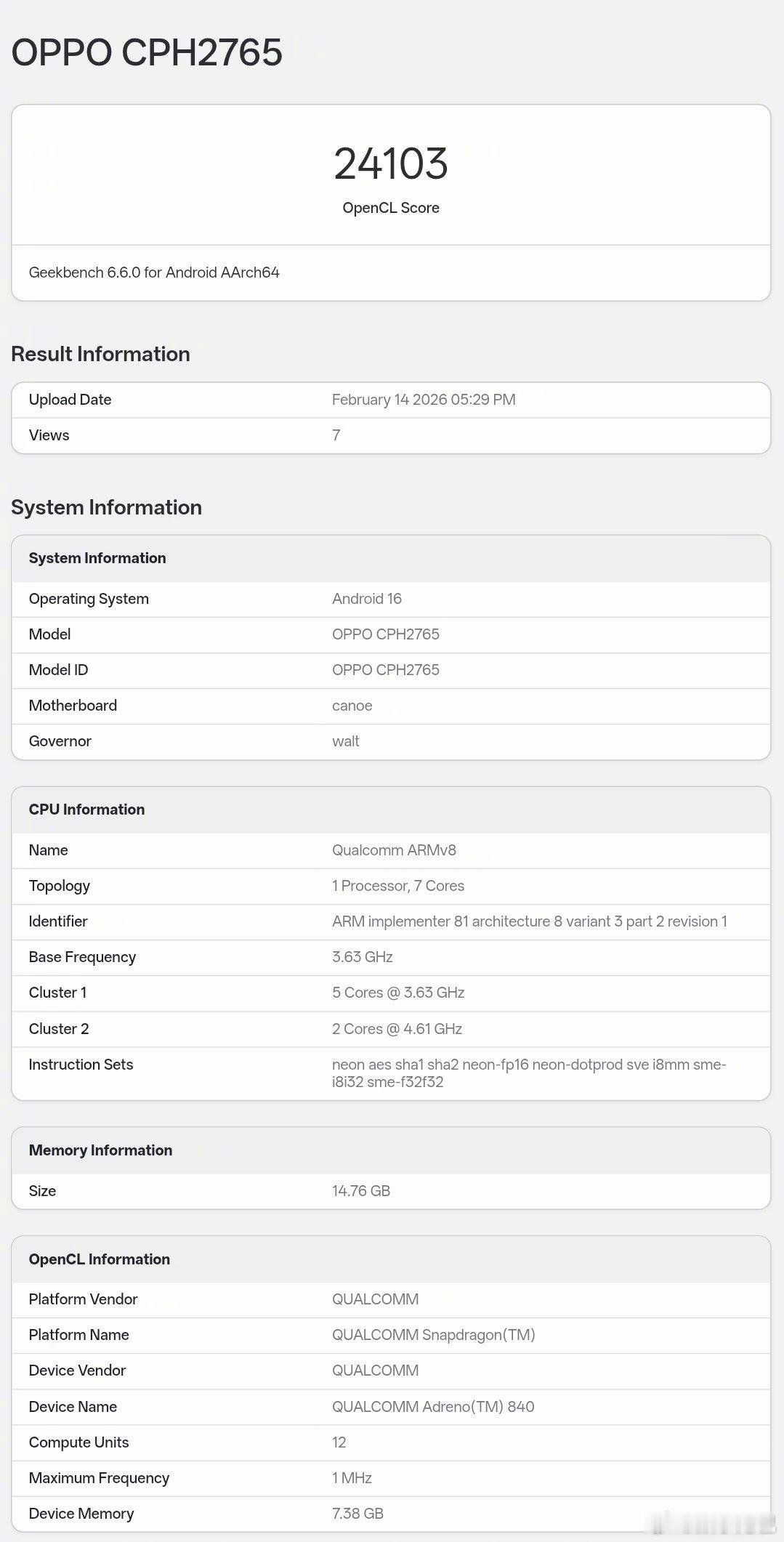
Task: Click the Size label
Action: [x=42, y=1191]
